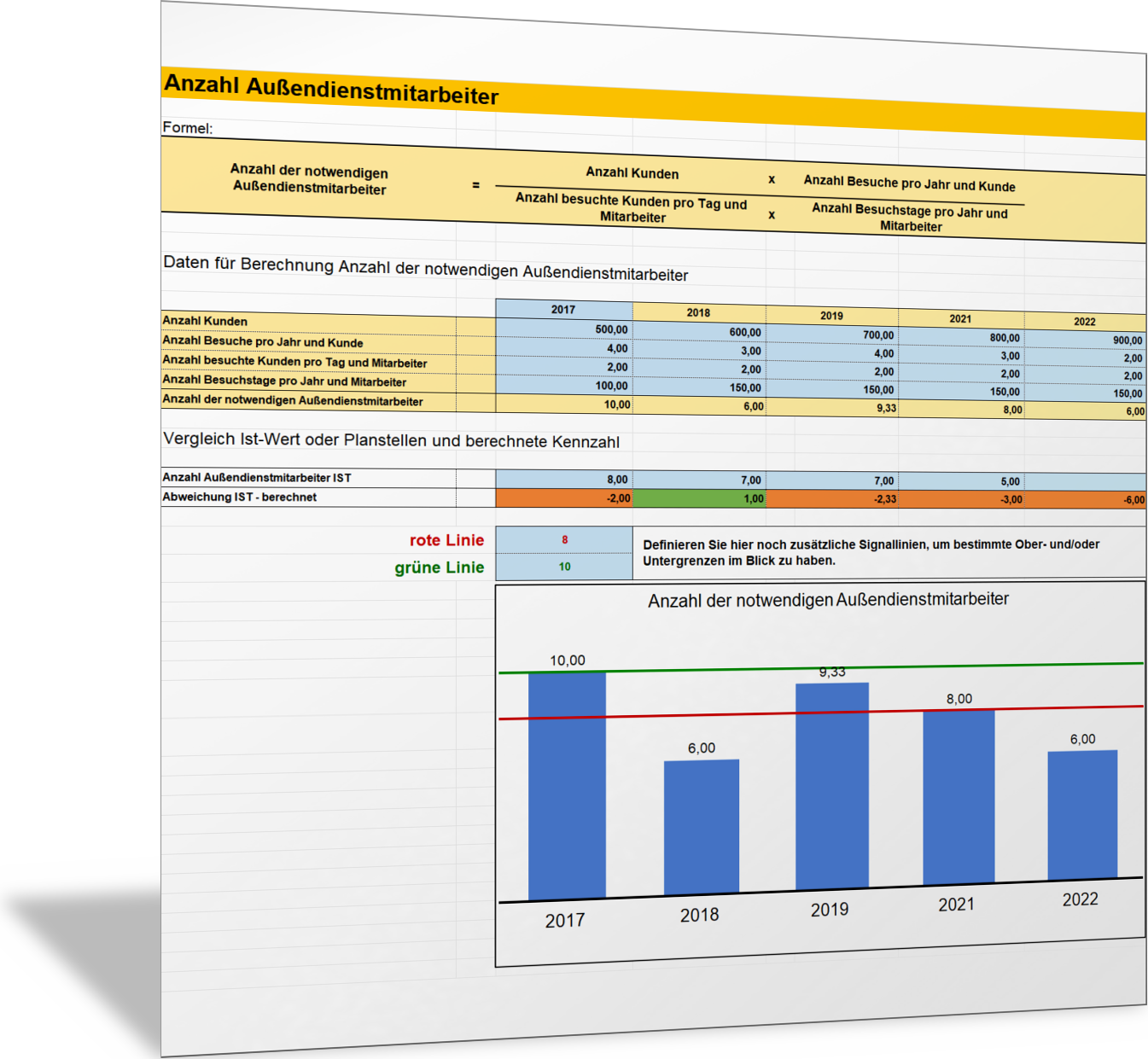Click 'Anzahl Besuche pro Jahr und Kunde' formula text

click(909, 183)
